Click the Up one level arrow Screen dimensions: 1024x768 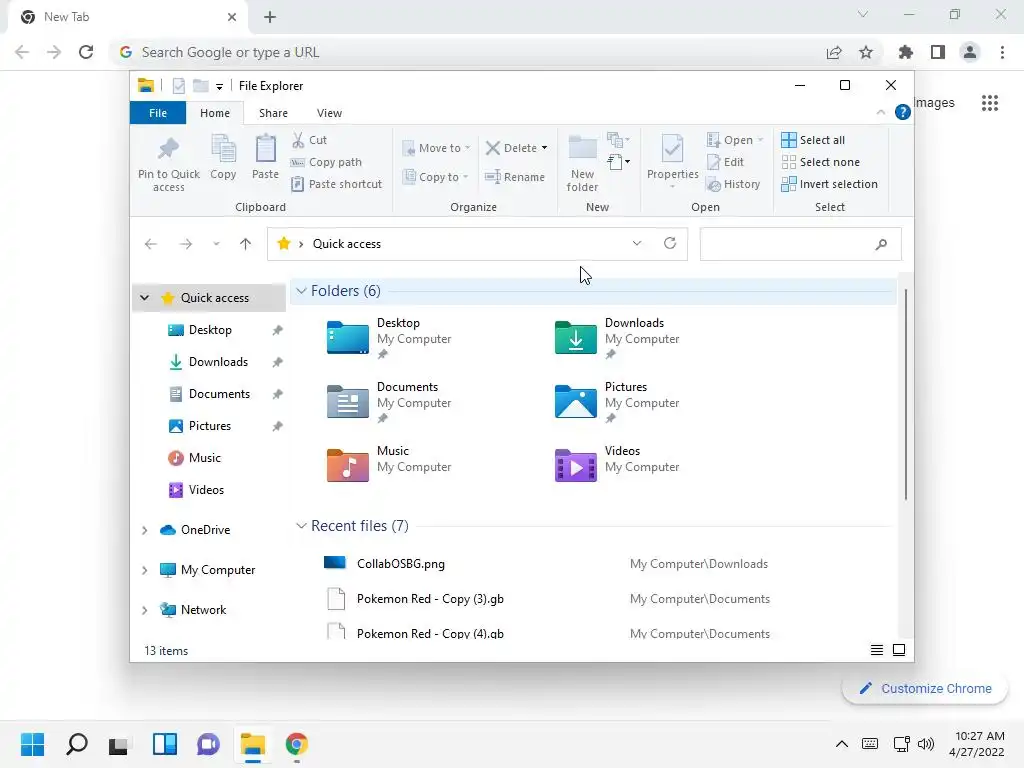(x=246, y=244)
